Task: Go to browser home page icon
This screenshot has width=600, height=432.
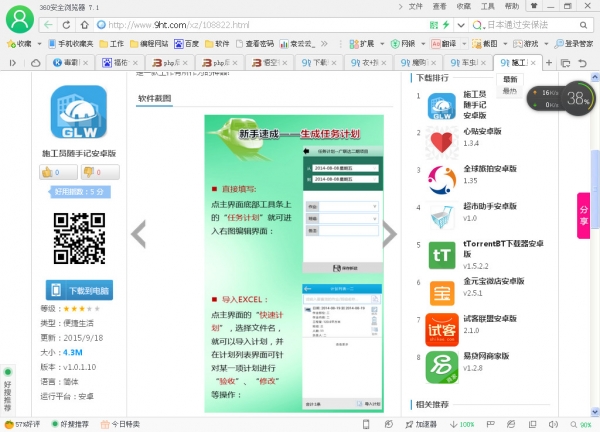Action: click(x=84, y=25)
